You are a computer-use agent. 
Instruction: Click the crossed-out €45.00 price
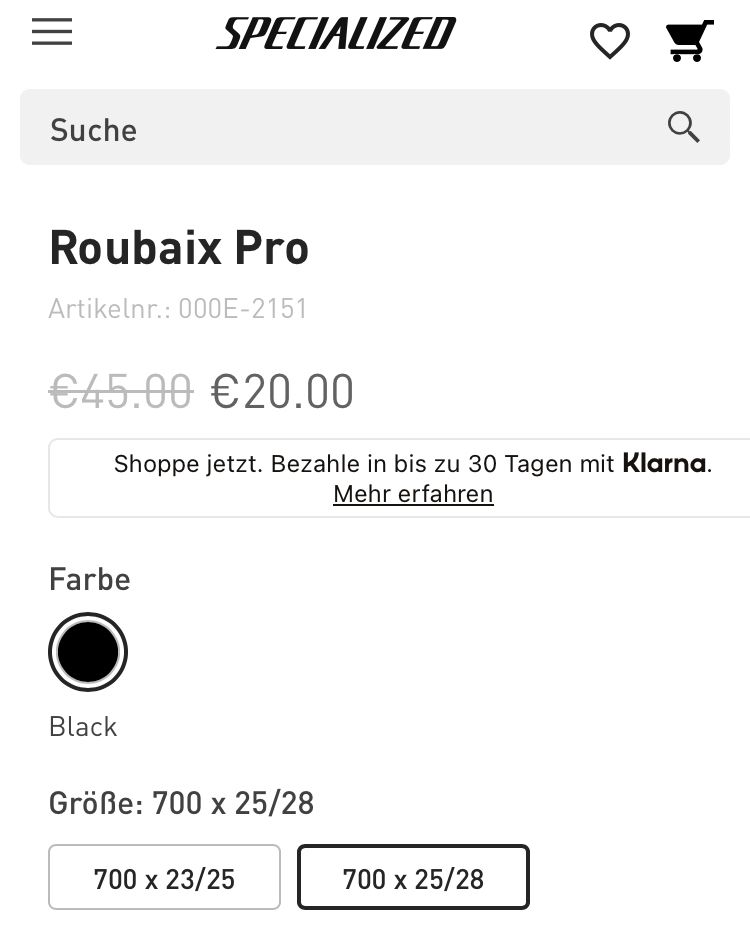click(121, 391)
